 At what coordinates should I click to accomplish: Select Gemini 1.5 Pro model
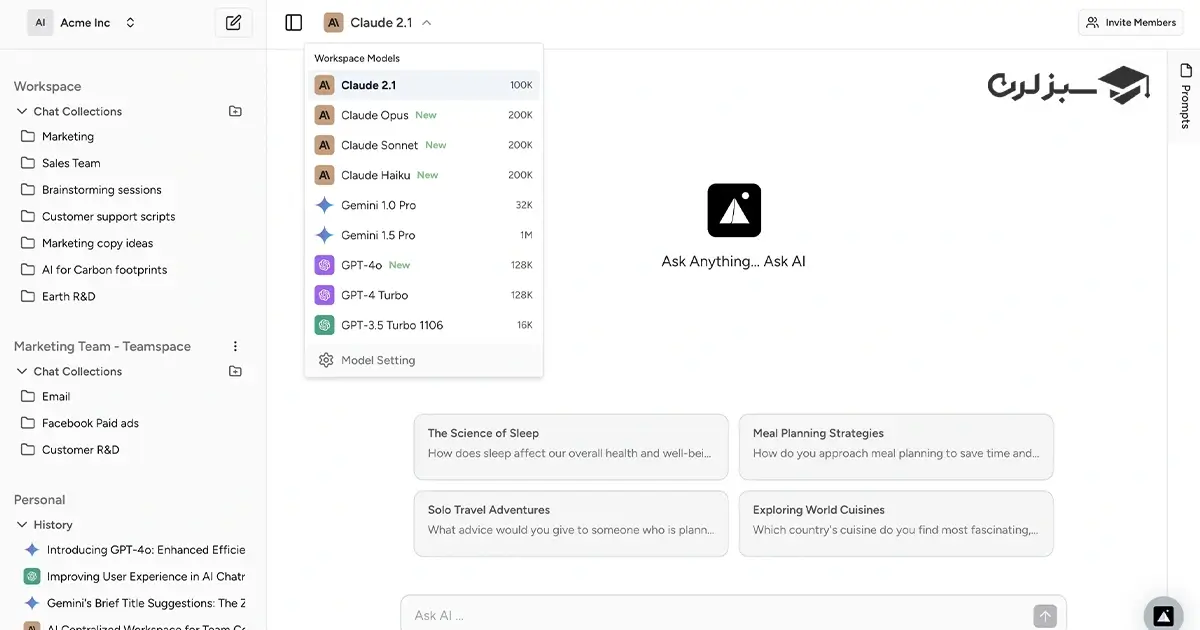pyautogui.click(x=424, y=235)
